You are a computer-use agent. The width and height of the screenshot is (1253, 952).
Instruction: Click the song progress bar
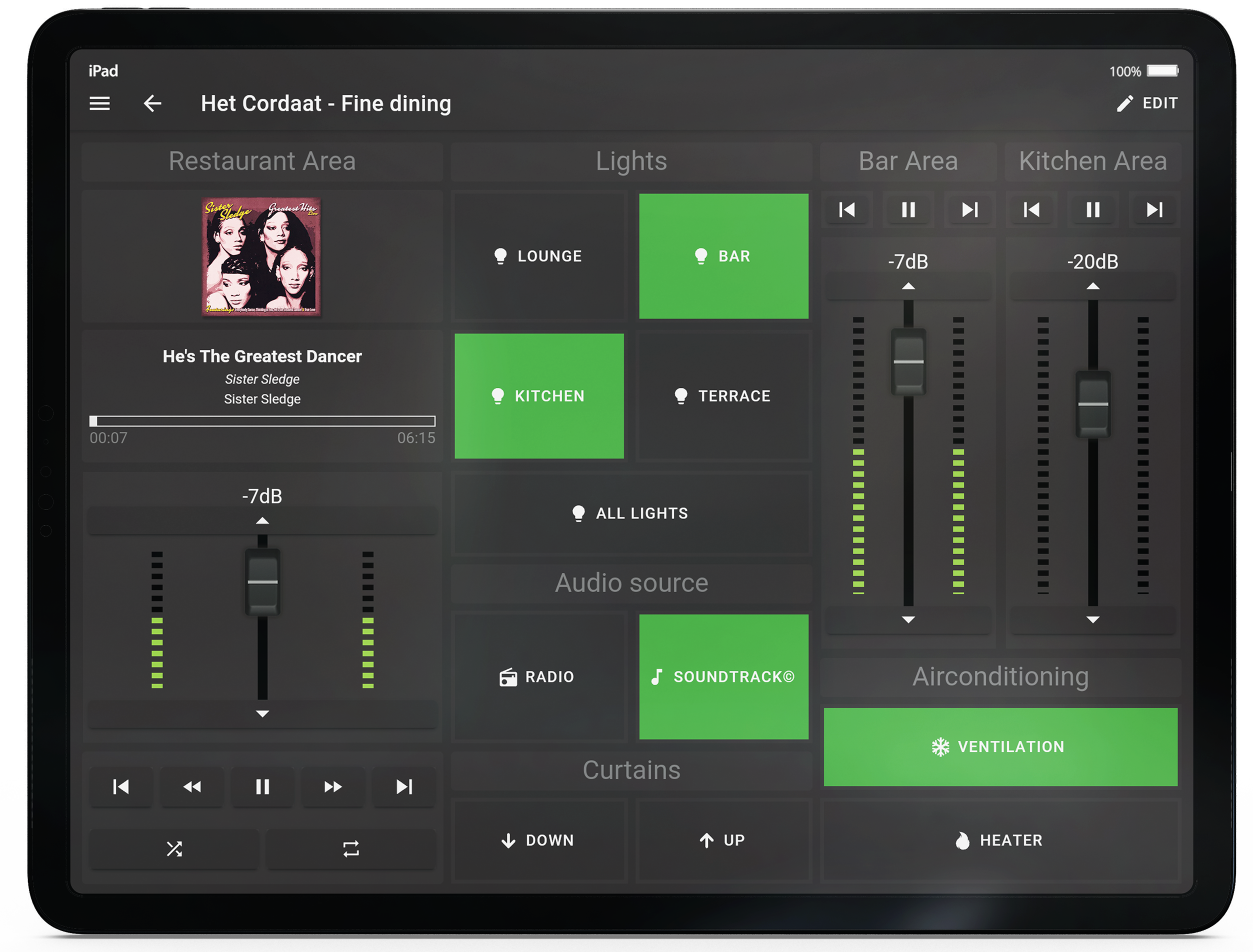click(262, 421)
